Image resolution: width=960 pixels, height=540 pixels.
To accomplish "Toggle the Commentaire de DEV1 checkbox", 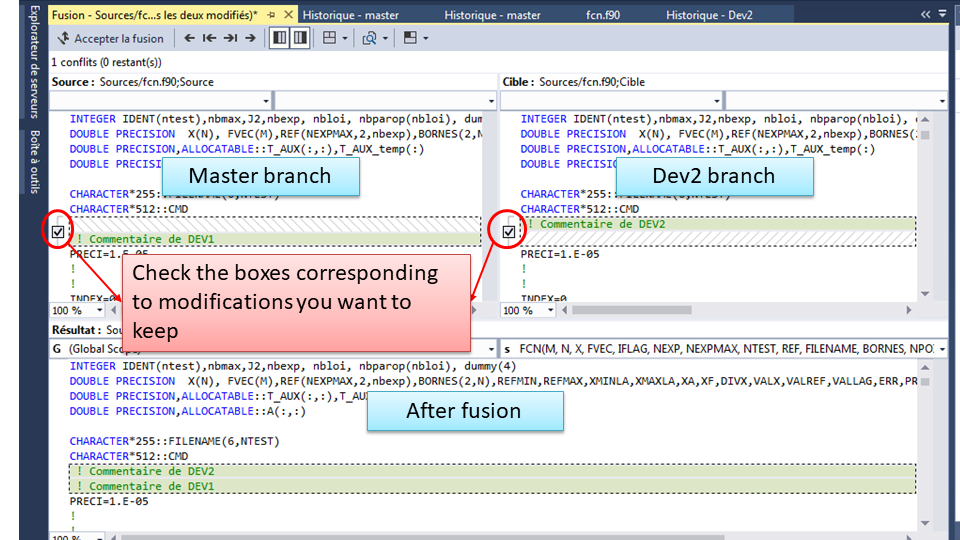I will click(x=59, y=232).
